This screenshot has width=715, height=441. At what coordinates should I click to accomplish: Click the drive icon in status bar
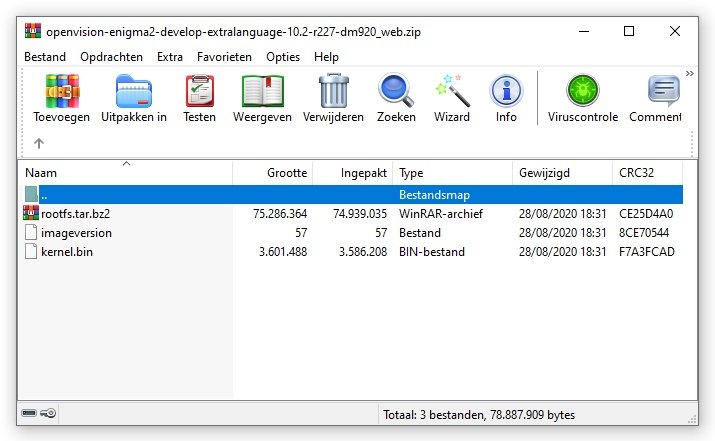coord(29,413)
